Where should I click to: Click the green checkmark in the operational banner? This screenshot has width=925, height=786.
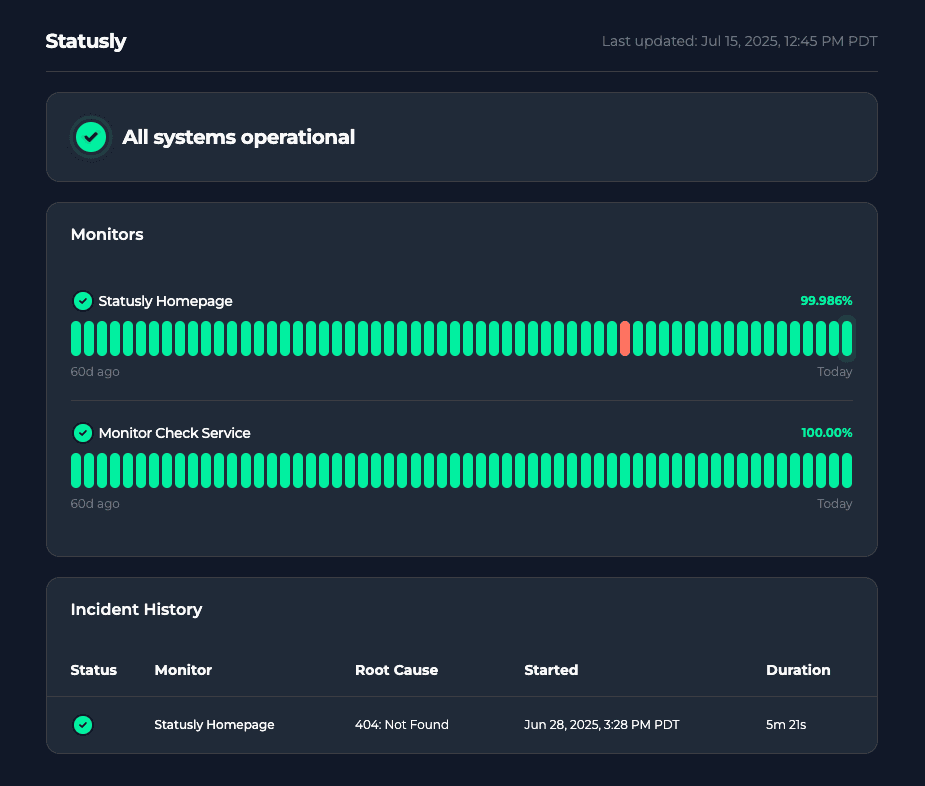click(x=90, y=137)
